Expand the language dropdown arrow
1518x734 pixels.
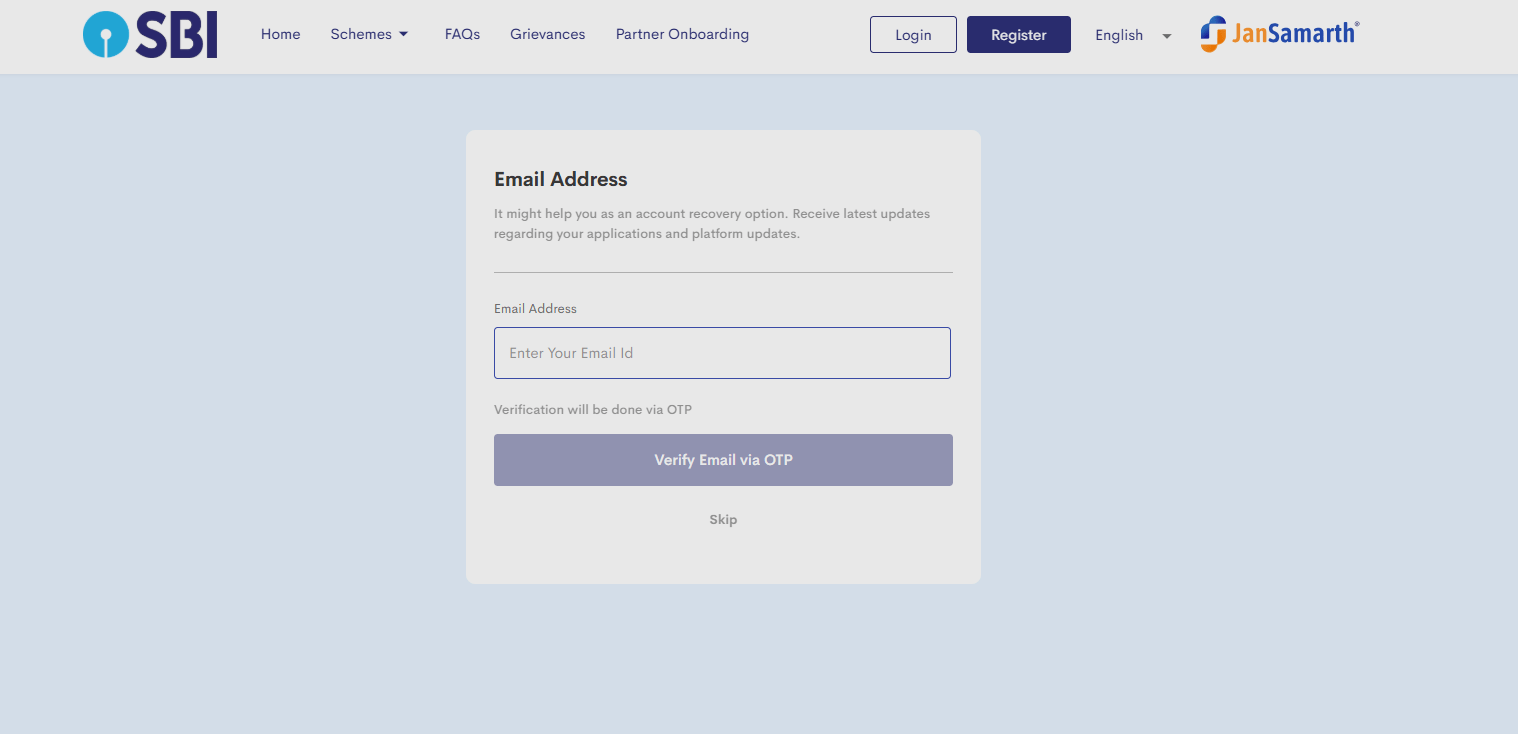click(x=1167, y=36)
